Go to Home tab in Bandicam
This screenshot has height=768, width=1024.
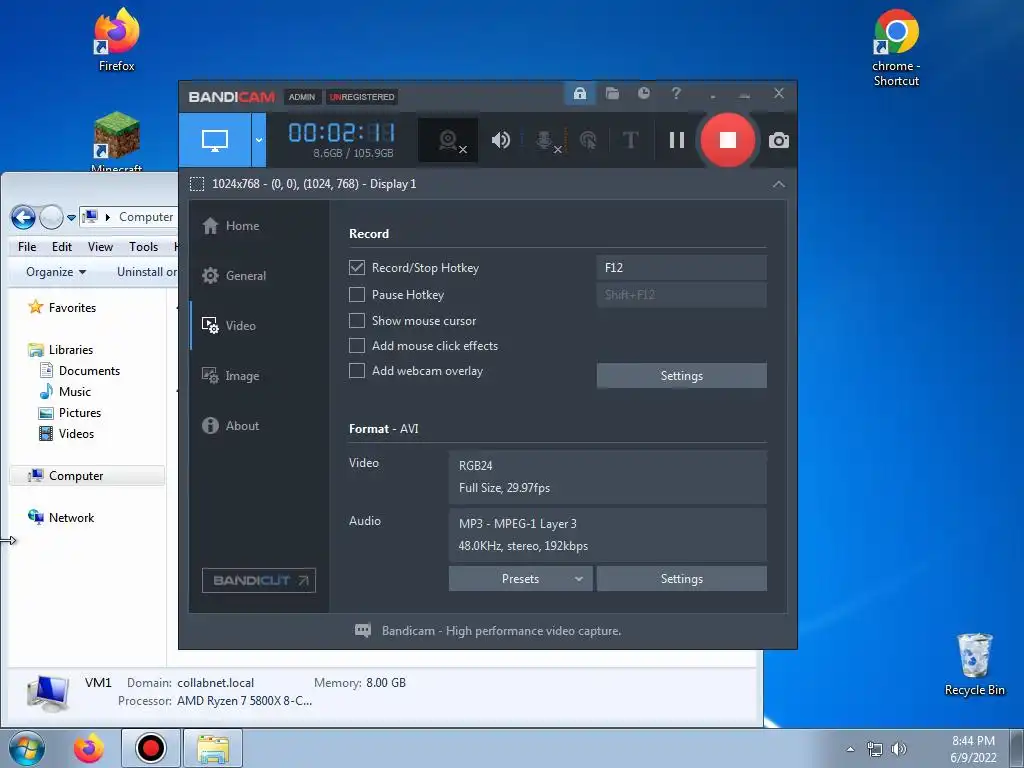click(231, 226)
